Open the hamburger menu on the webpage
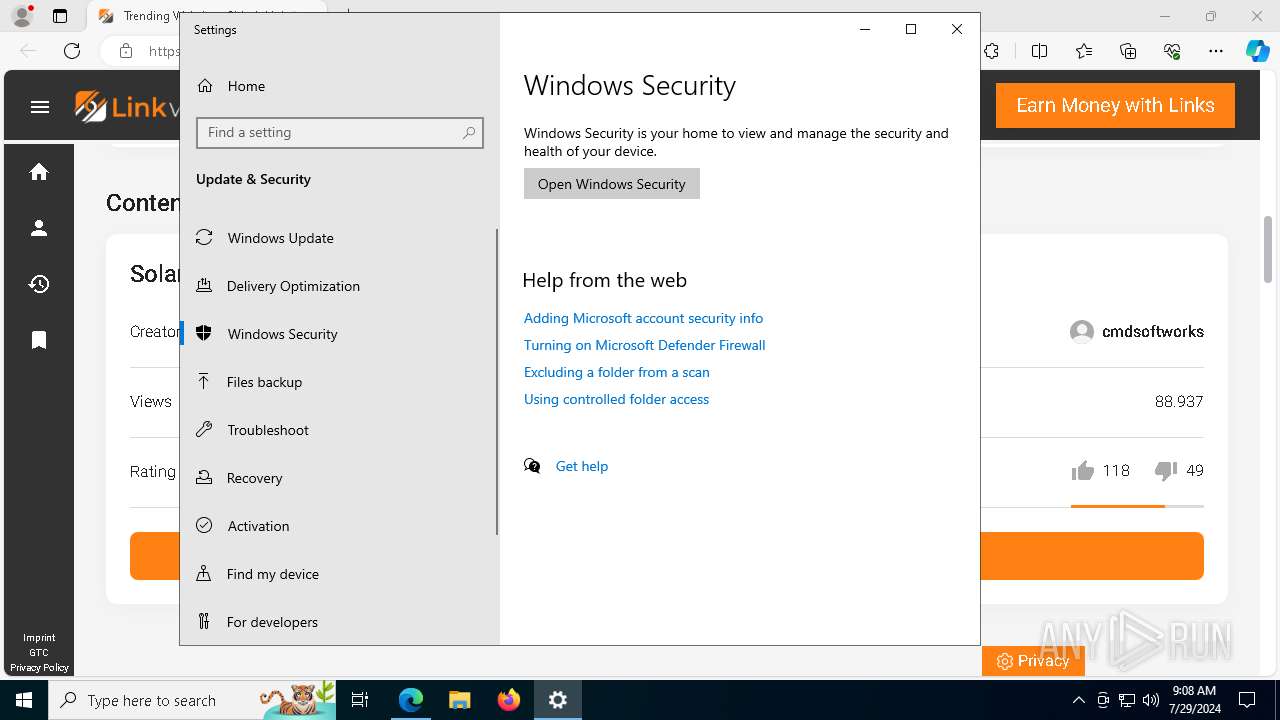 (x=40, y=107)
